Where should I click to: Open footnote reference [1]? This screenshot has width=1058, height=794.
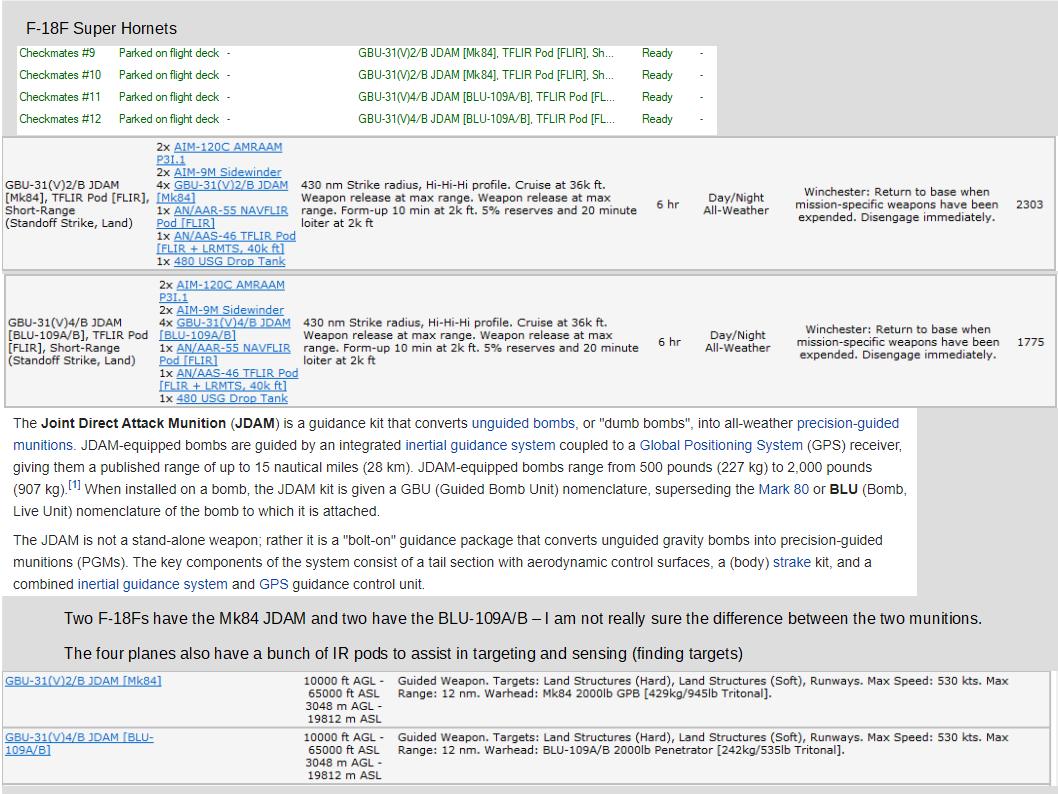(x=74, y=485)
